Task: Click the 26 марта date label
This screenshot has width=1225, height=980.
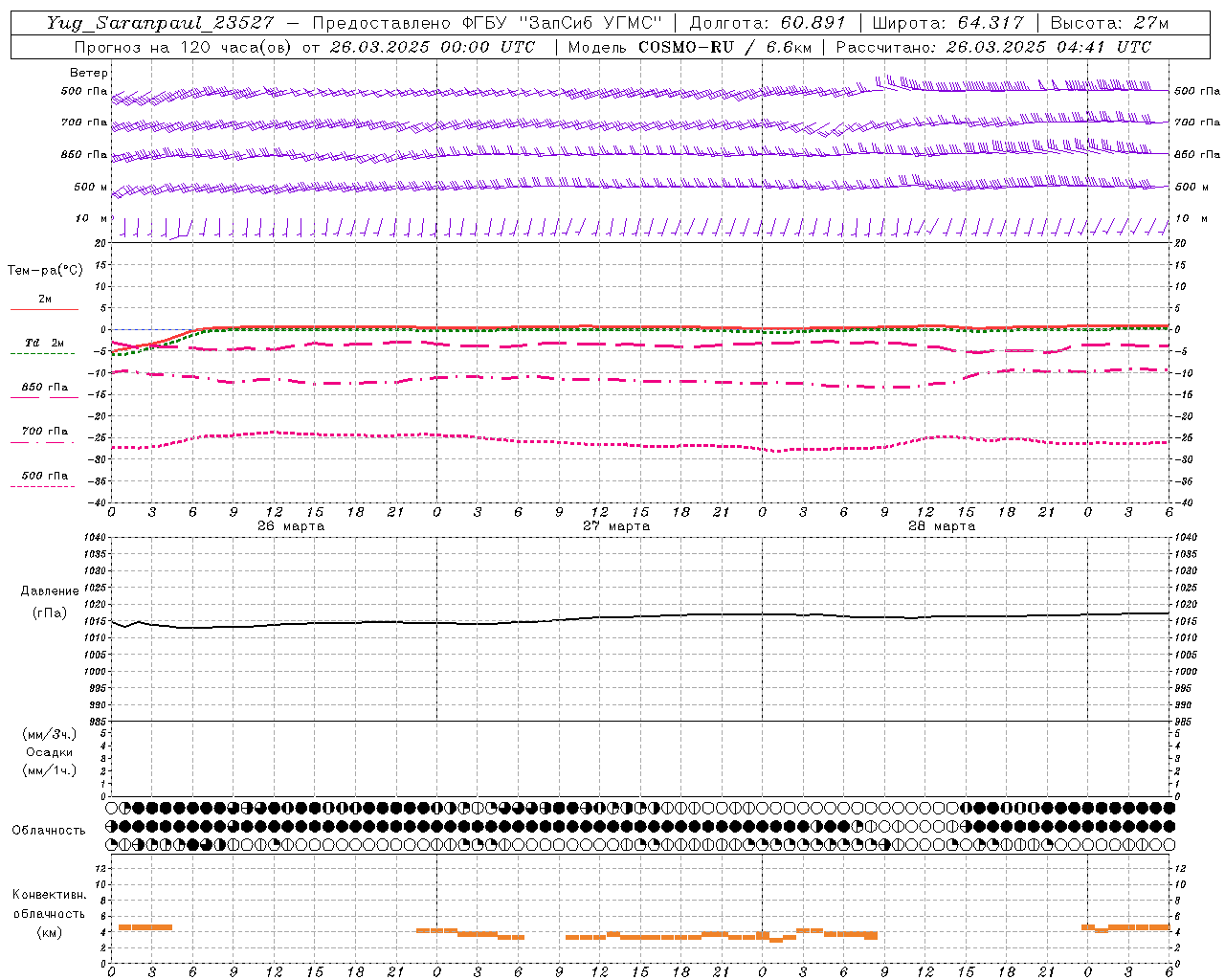Action: click(291, 525)
